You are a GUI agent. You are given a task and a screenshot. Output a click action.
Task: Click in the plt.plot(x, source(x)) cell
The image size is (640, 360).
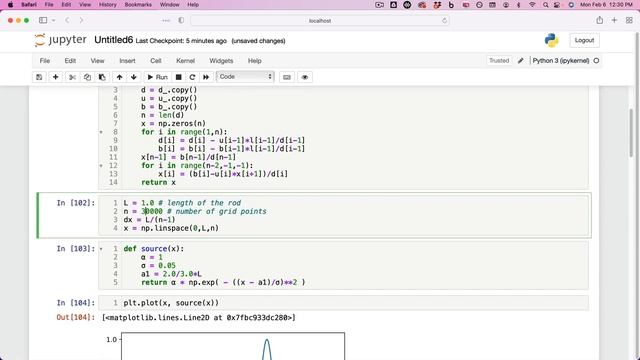(x=343, y=303)
